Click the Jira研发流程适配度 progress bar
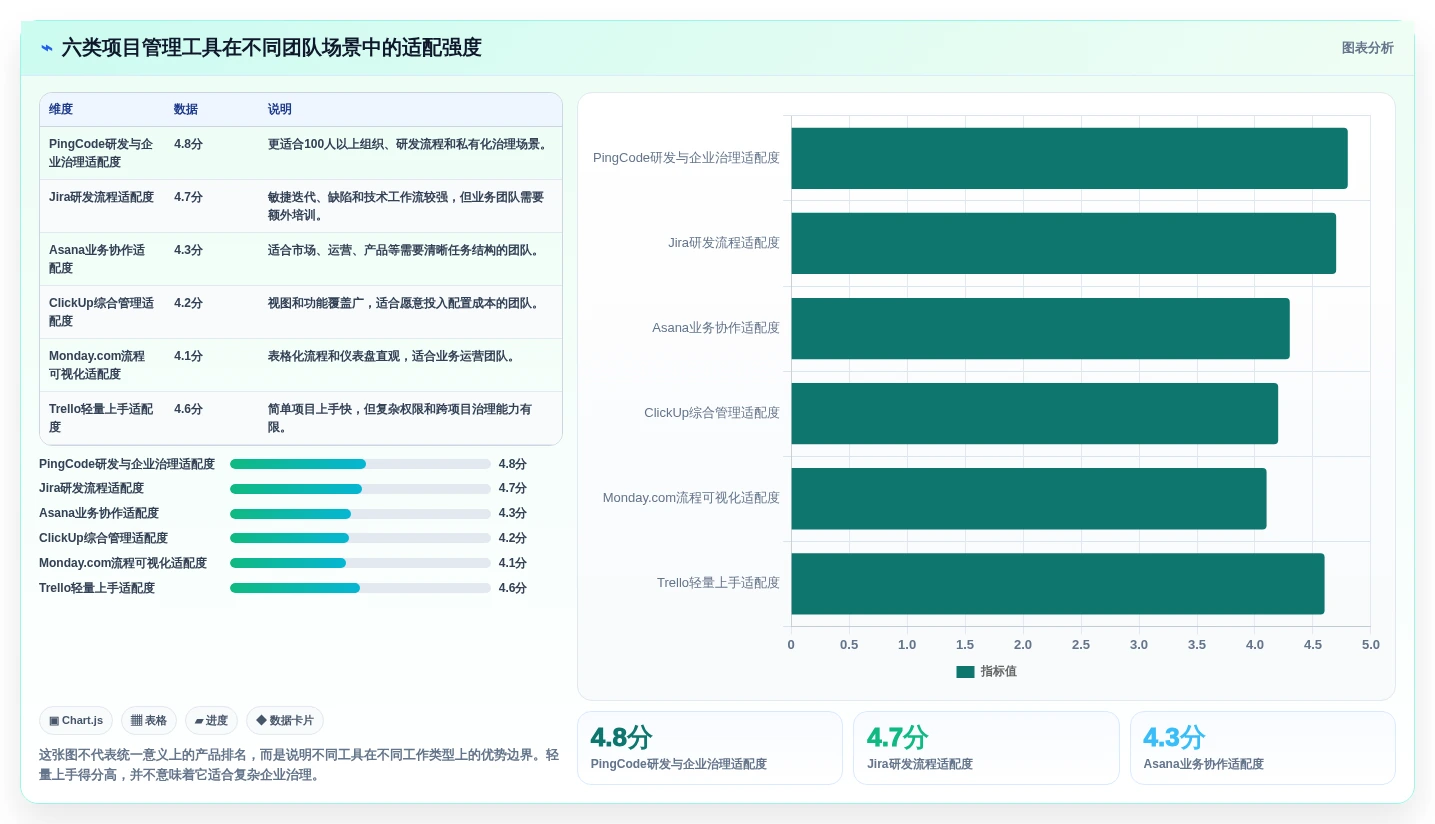The height and width of the screenshot is (824, 1435). pyautogui.click(x=360, y=489)
